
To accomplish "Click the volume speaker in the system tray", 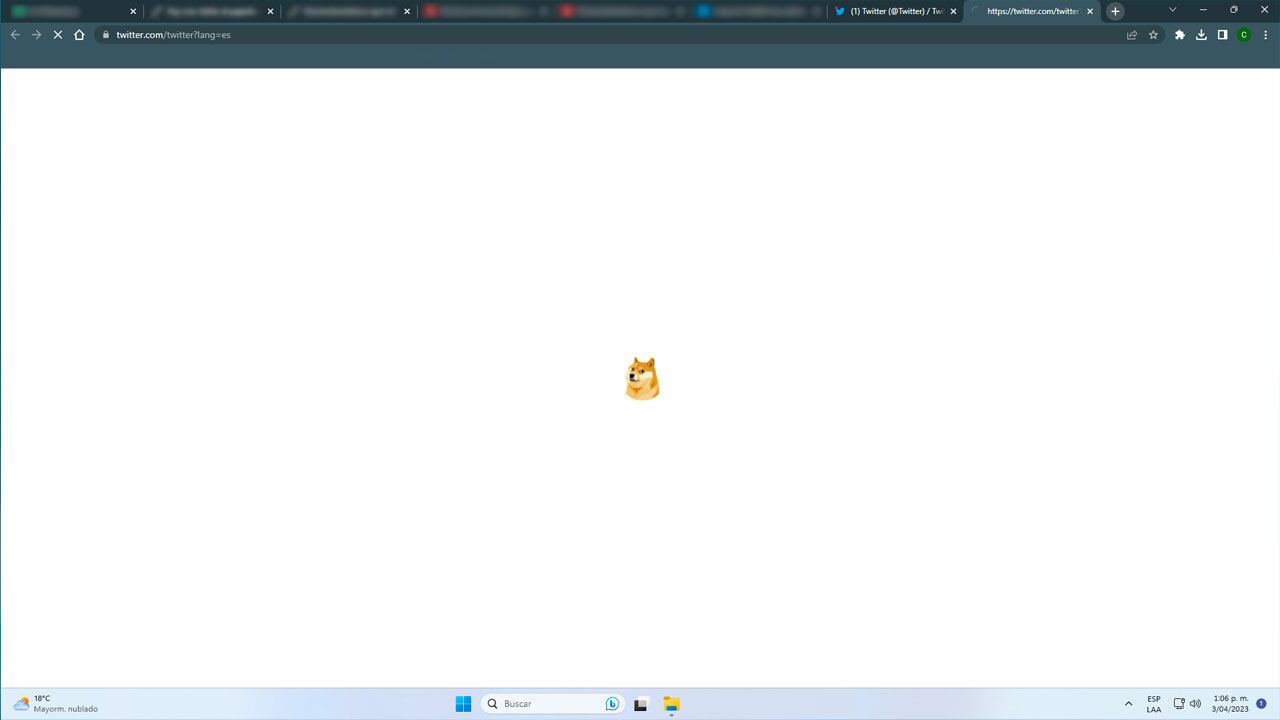I will 1196,703.
